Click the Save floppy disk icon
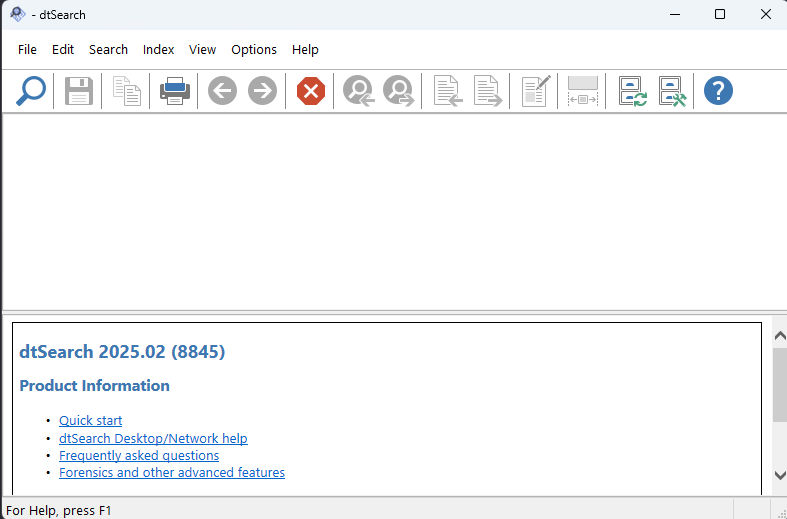Screen dimensions: 787x519 pyautogui.click(x=79, y=91)
